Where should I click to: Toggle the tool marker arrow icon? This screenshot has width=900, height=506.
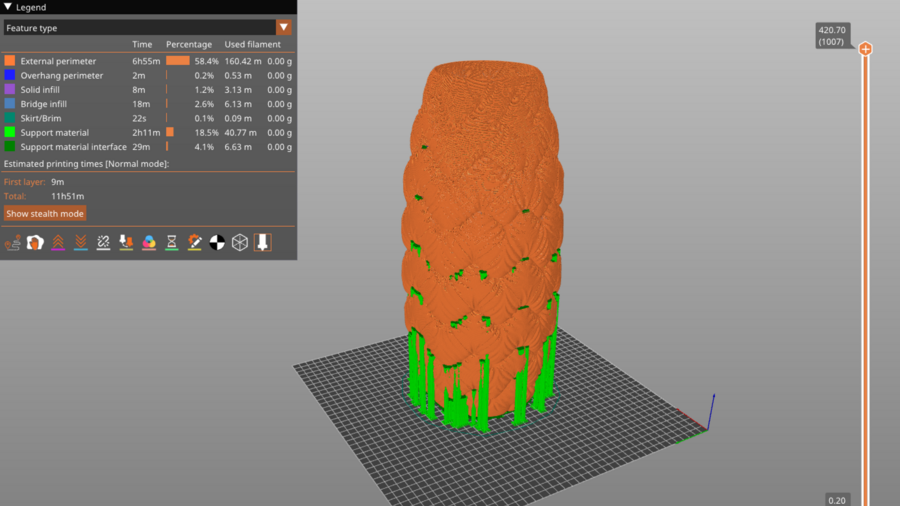point(262,242)
